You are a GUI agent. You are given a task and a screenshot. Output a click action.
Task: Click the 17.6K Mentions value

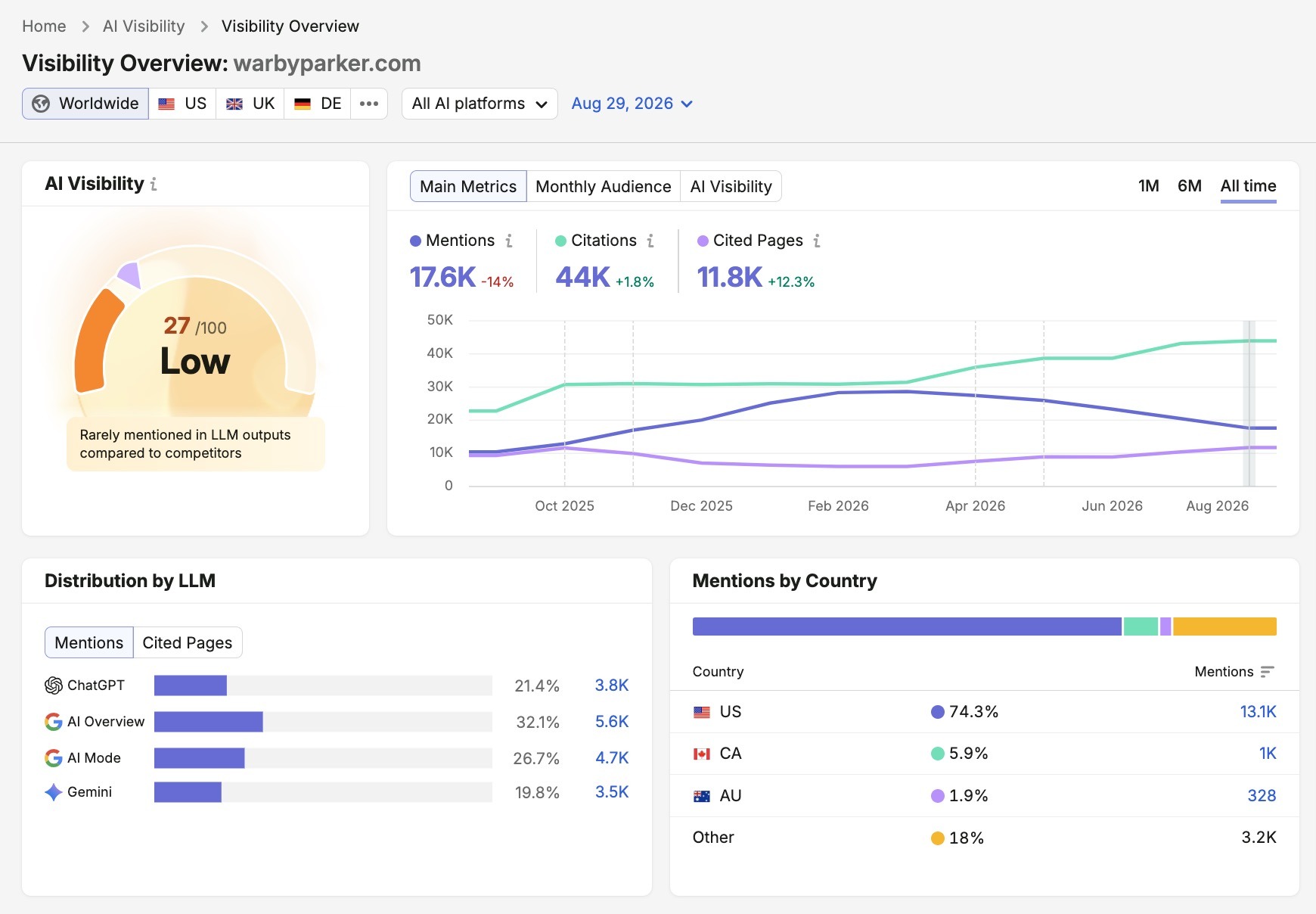tap(442, 278)
